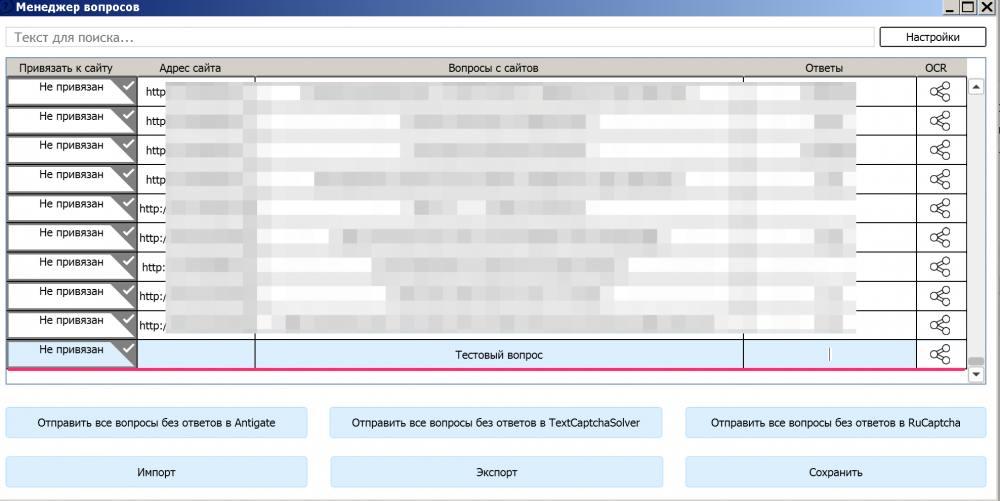Toggle Не привязан in Тестовый вопрос row

pos(72,354)
